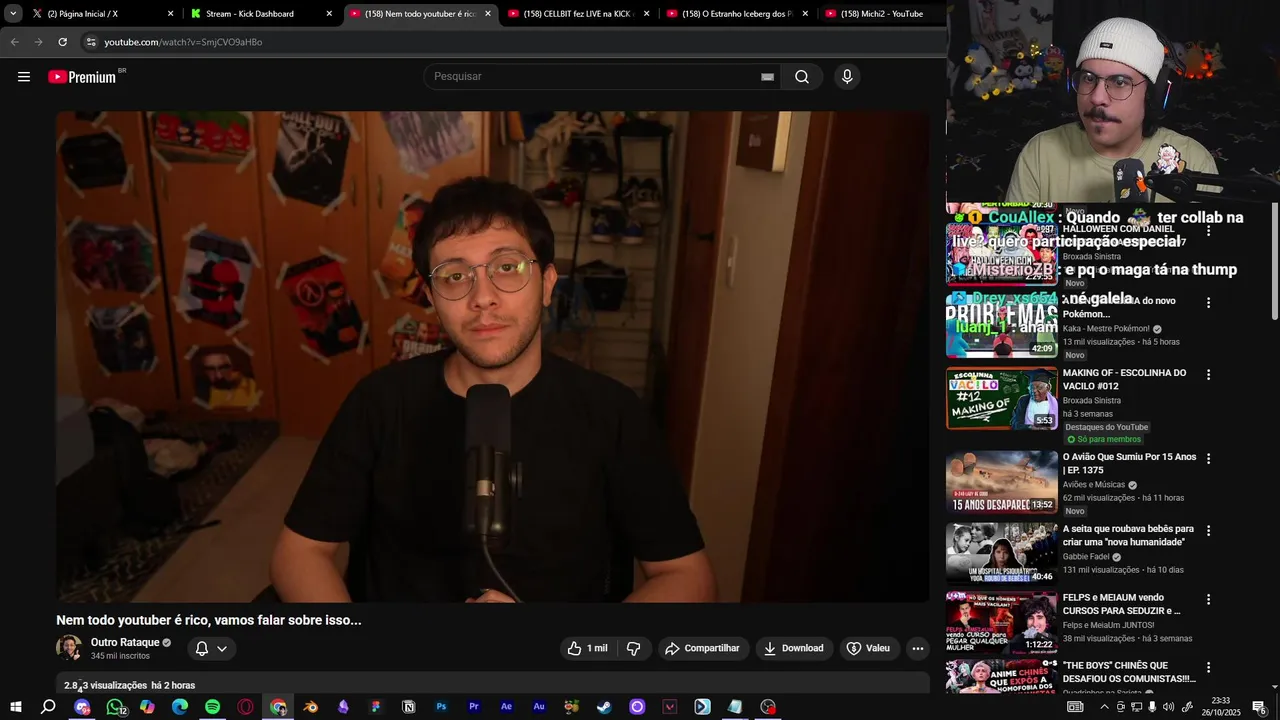The width and height of the screenshot is (1280, 720).
Task: Open Adobe Audition from the taskbar
Action: pos(539,707)
